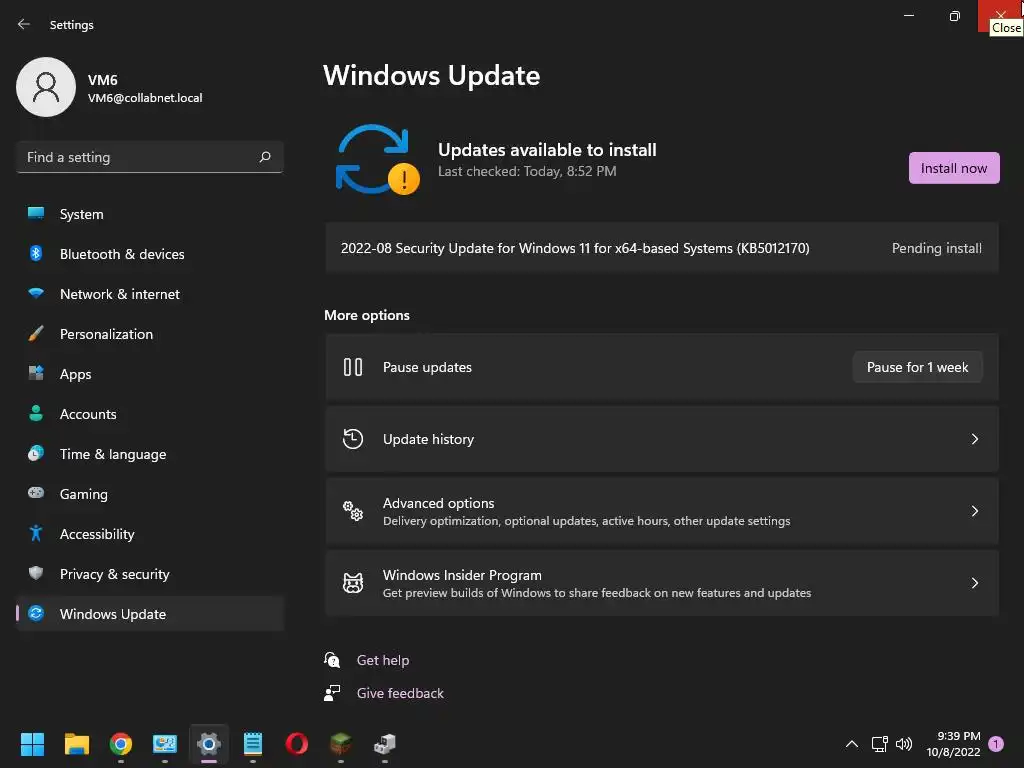Click the Get help chat bubble icon
Viewport: 1024px width, 768px height.
(x=332, y=660)
